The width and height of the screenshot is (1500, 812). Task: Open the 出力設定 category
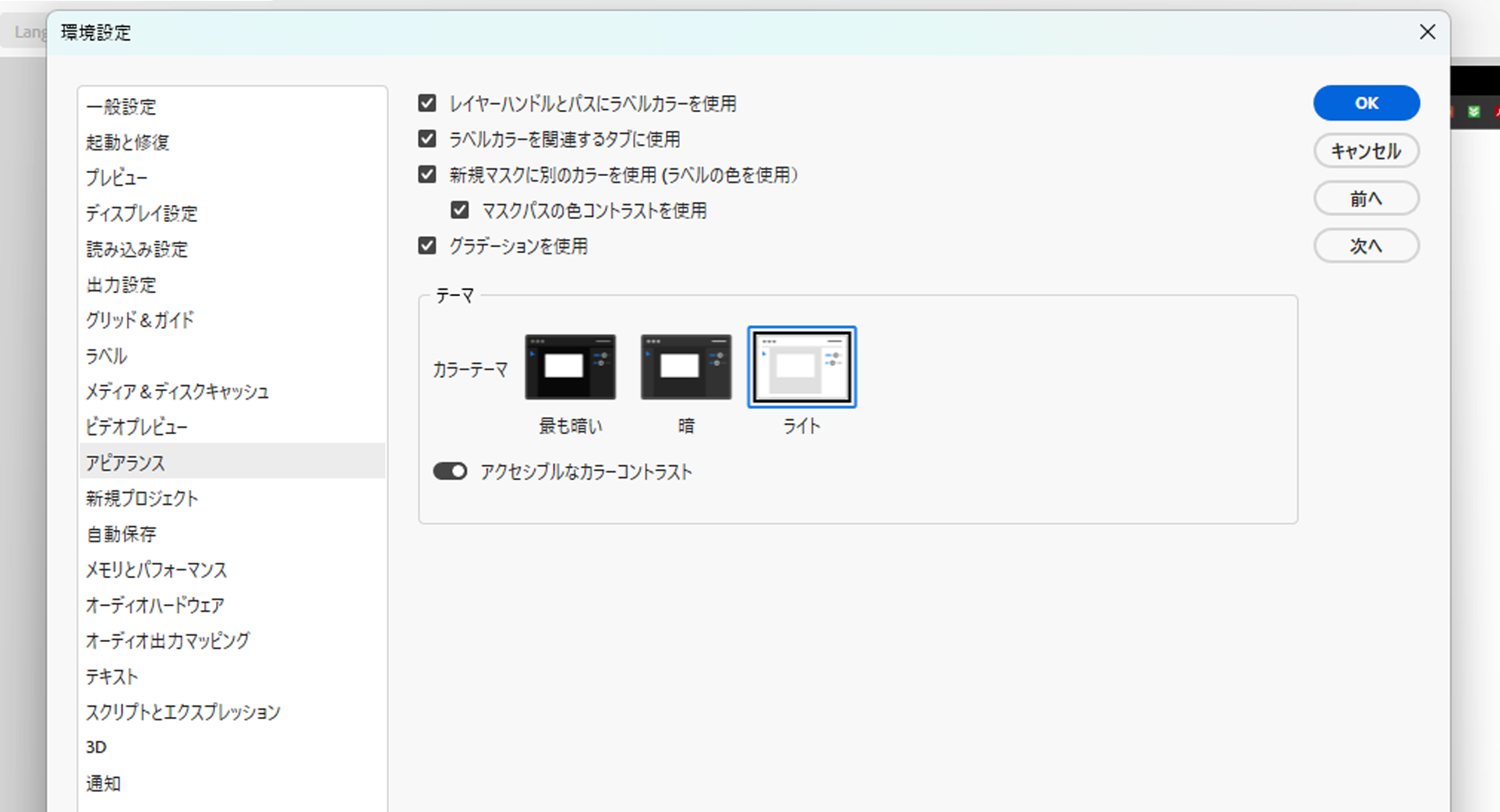232,285
